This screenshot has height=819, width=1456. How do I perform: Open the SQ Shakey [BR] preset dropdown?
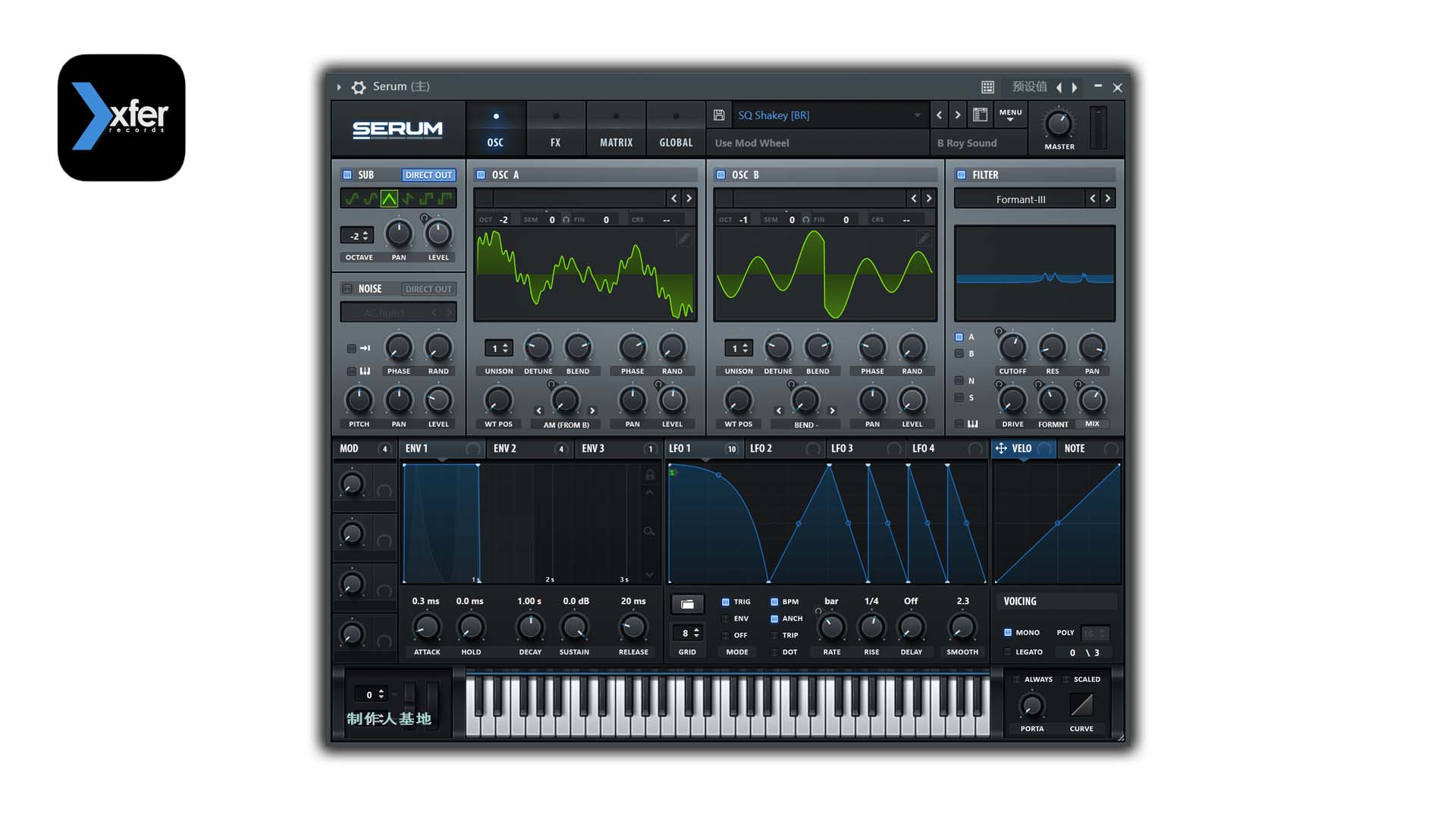(x=830, y=115)
